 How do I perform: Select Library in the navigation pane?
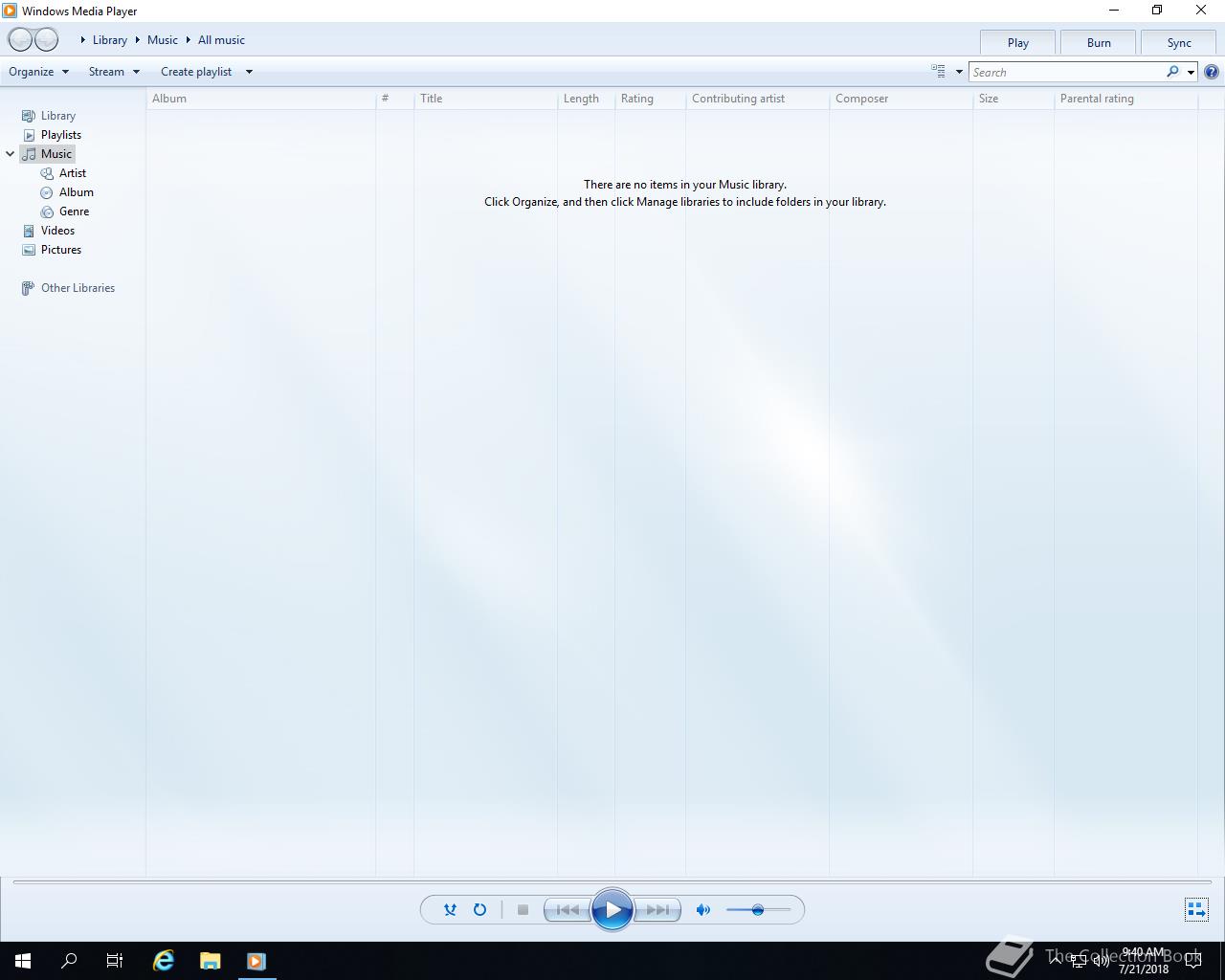[49, 116]
